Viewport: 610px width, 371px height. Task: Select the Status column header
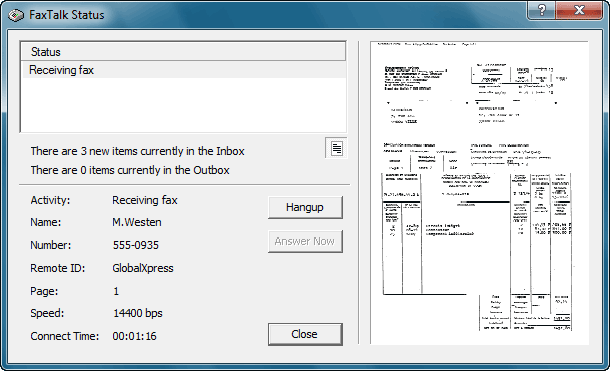coord(183,52)
